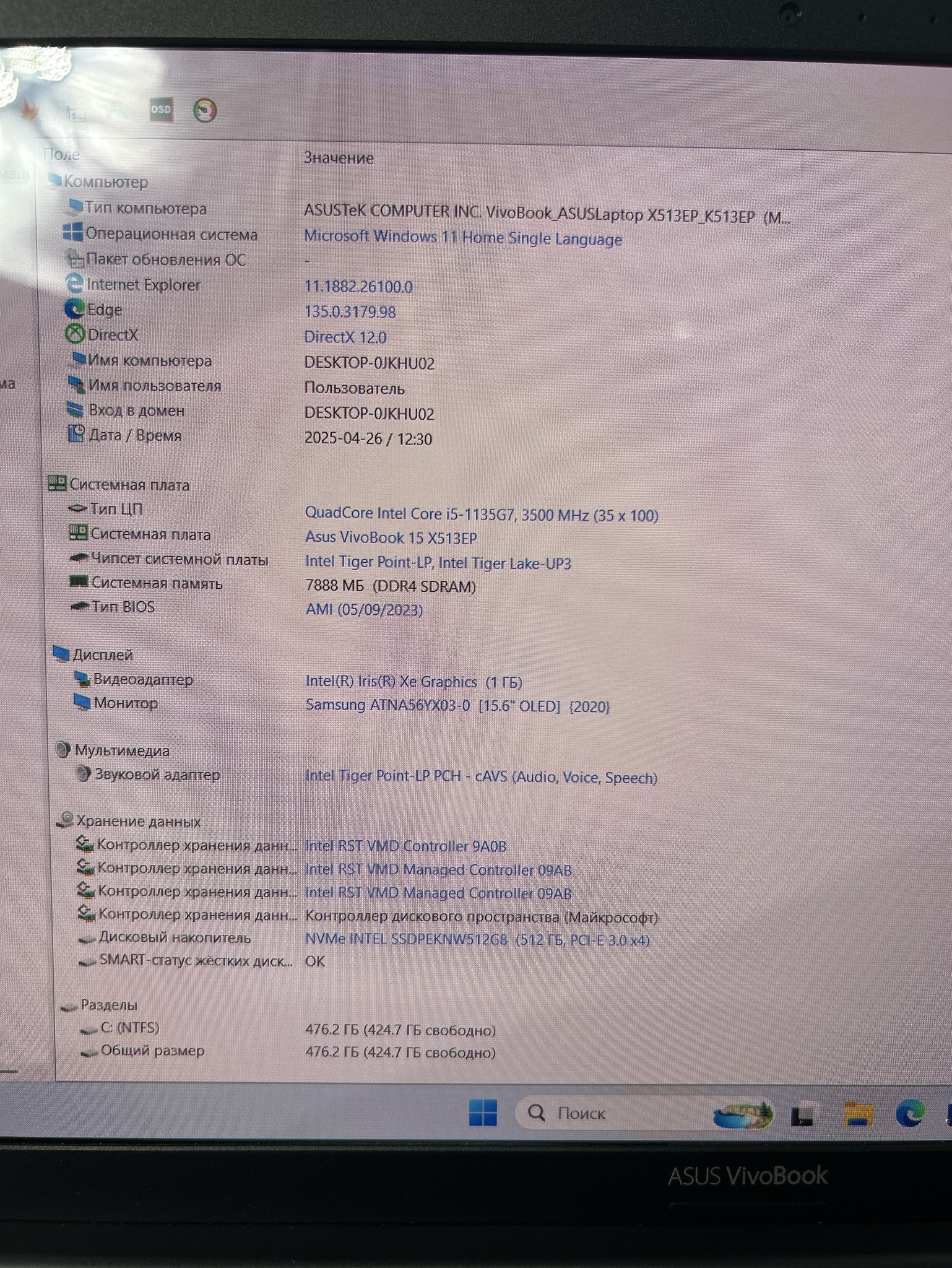This screenshot has height=1268, width=952.
Task: Open File Explorer from the taskbar
Action: 858,1114
